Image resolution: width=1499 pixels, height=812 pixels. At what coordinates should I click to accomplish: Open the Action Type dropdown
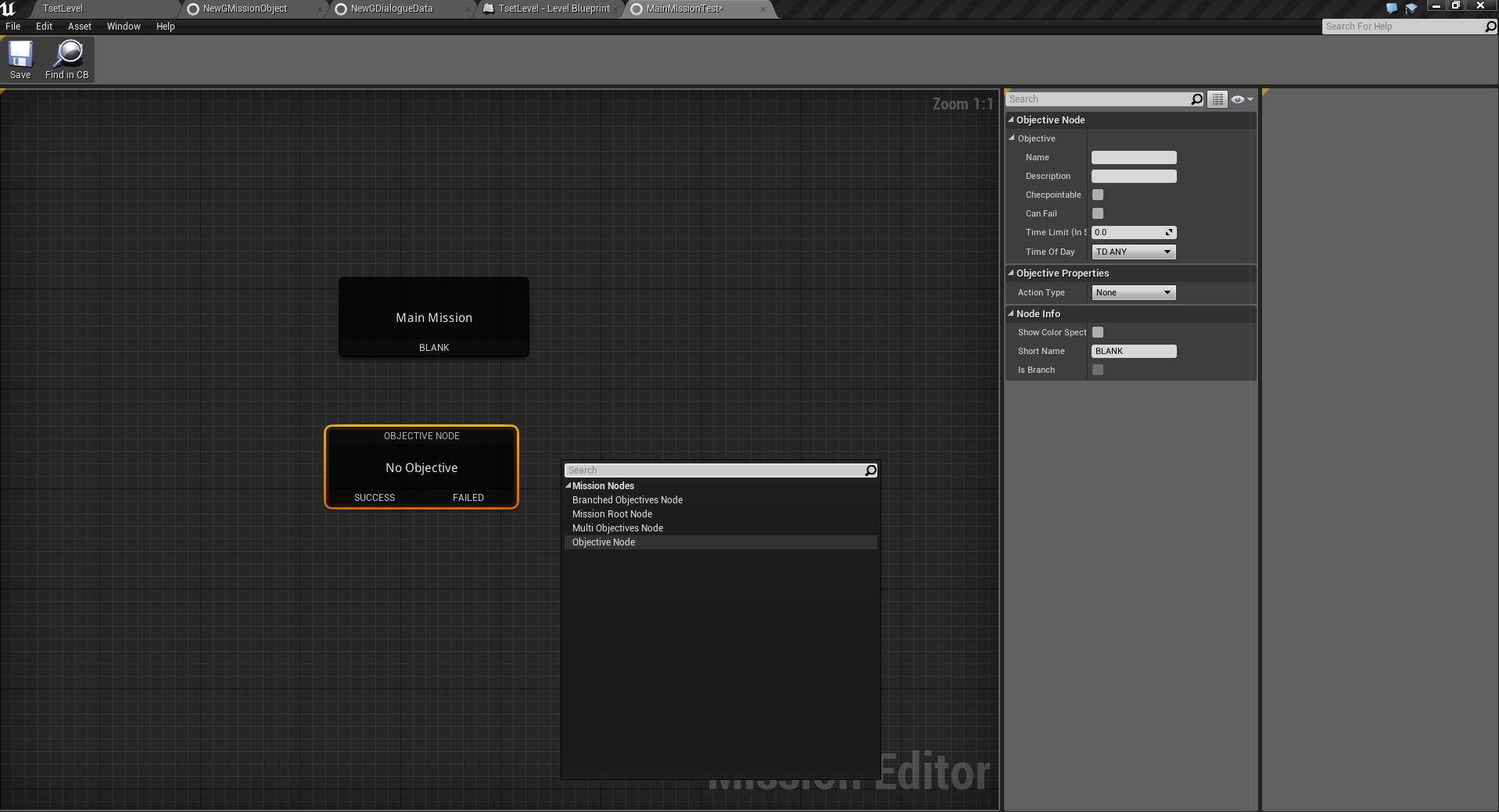point(1134,292)
